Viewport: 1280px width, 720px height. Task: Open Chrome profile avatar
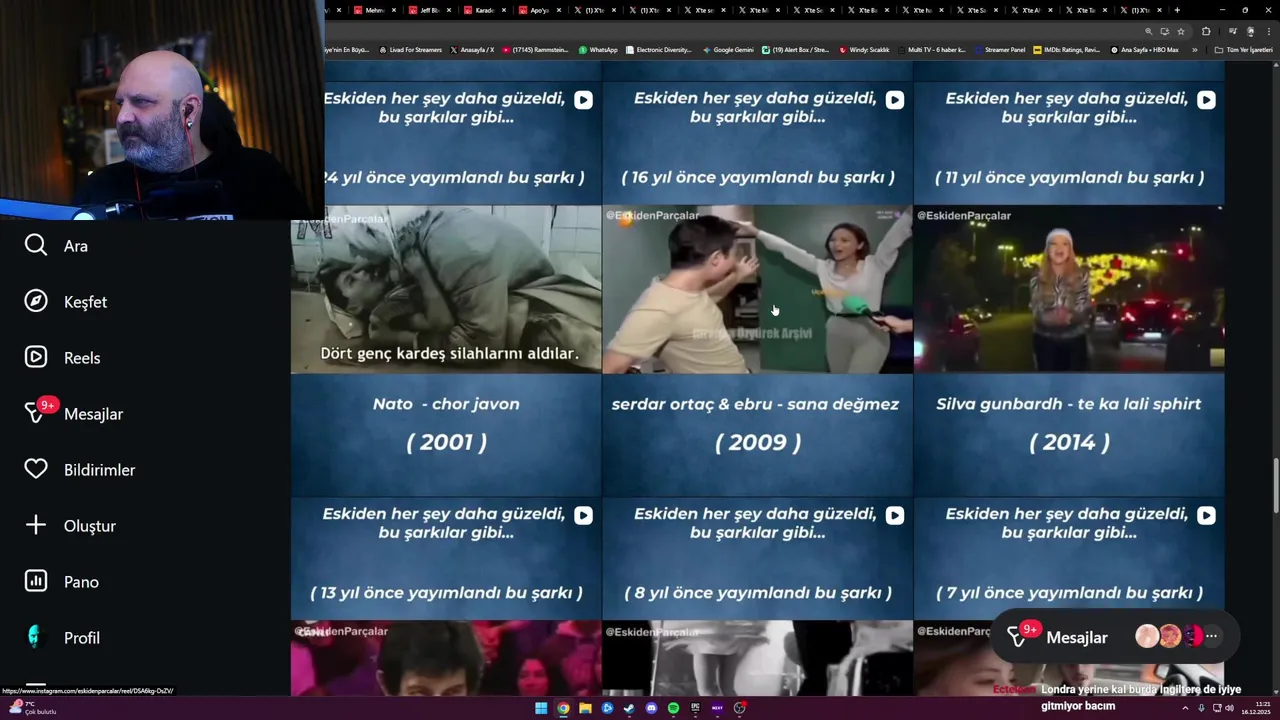[x=1250, y=31]
